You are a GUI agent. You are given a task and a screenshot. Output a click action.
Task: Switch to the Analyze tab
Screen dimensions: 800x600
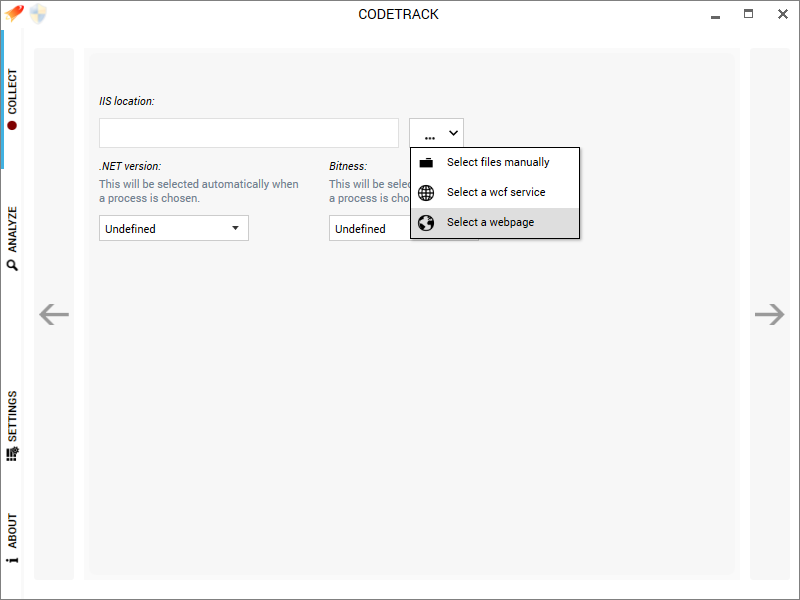12,238
